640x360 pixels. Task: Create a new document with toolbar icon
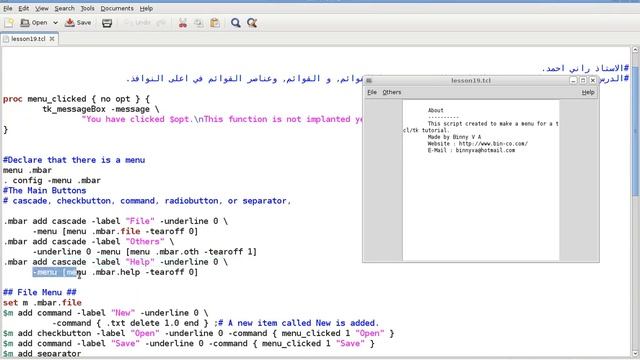click(9, 23)
